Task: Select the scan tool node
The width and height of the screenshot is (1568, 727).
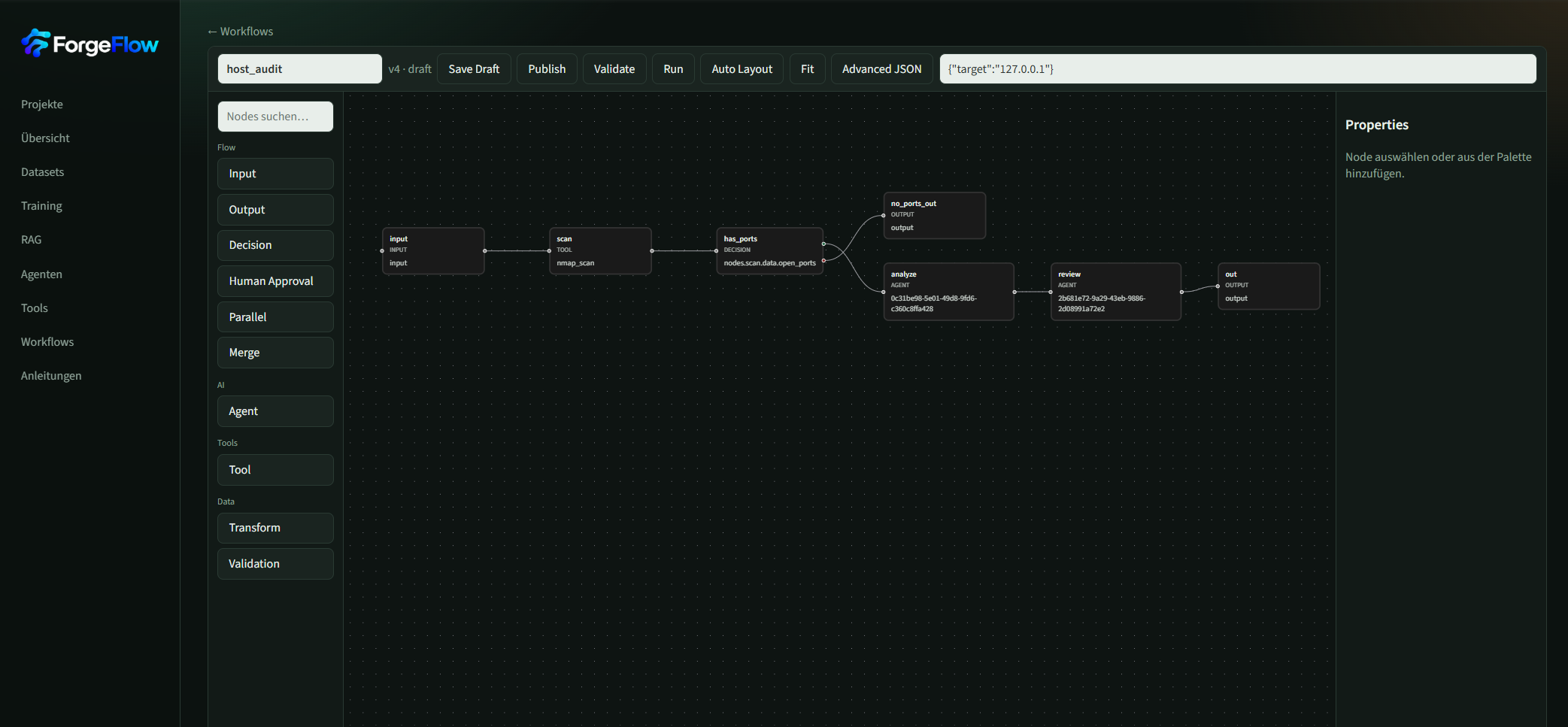Action: (x=600, y=251)
